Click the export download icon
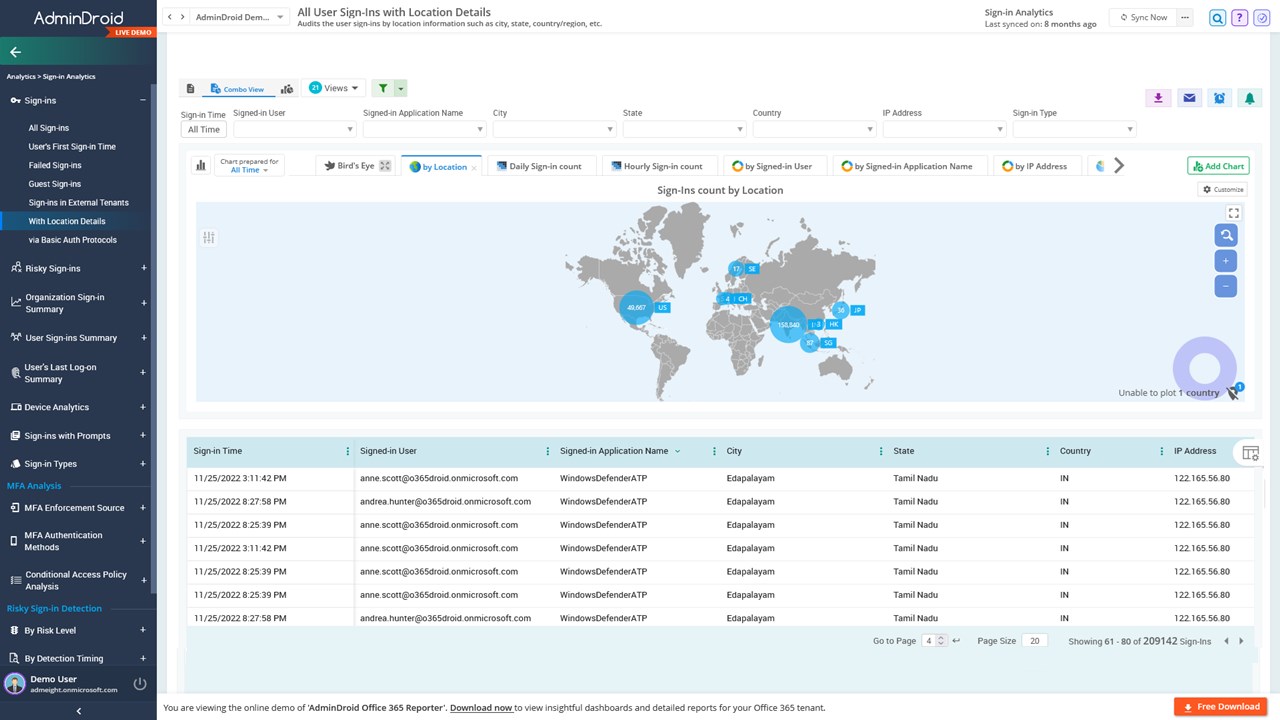The image size is (1280, 720). pyautogui.click(x=1158, y=98)
